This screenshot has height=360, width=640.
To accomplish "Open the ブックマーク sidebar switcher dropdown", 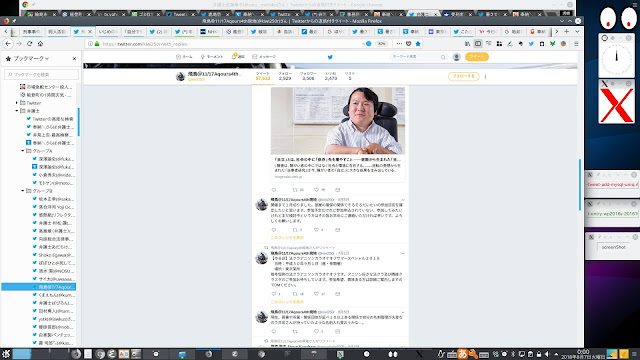I will tap(31, 59).
